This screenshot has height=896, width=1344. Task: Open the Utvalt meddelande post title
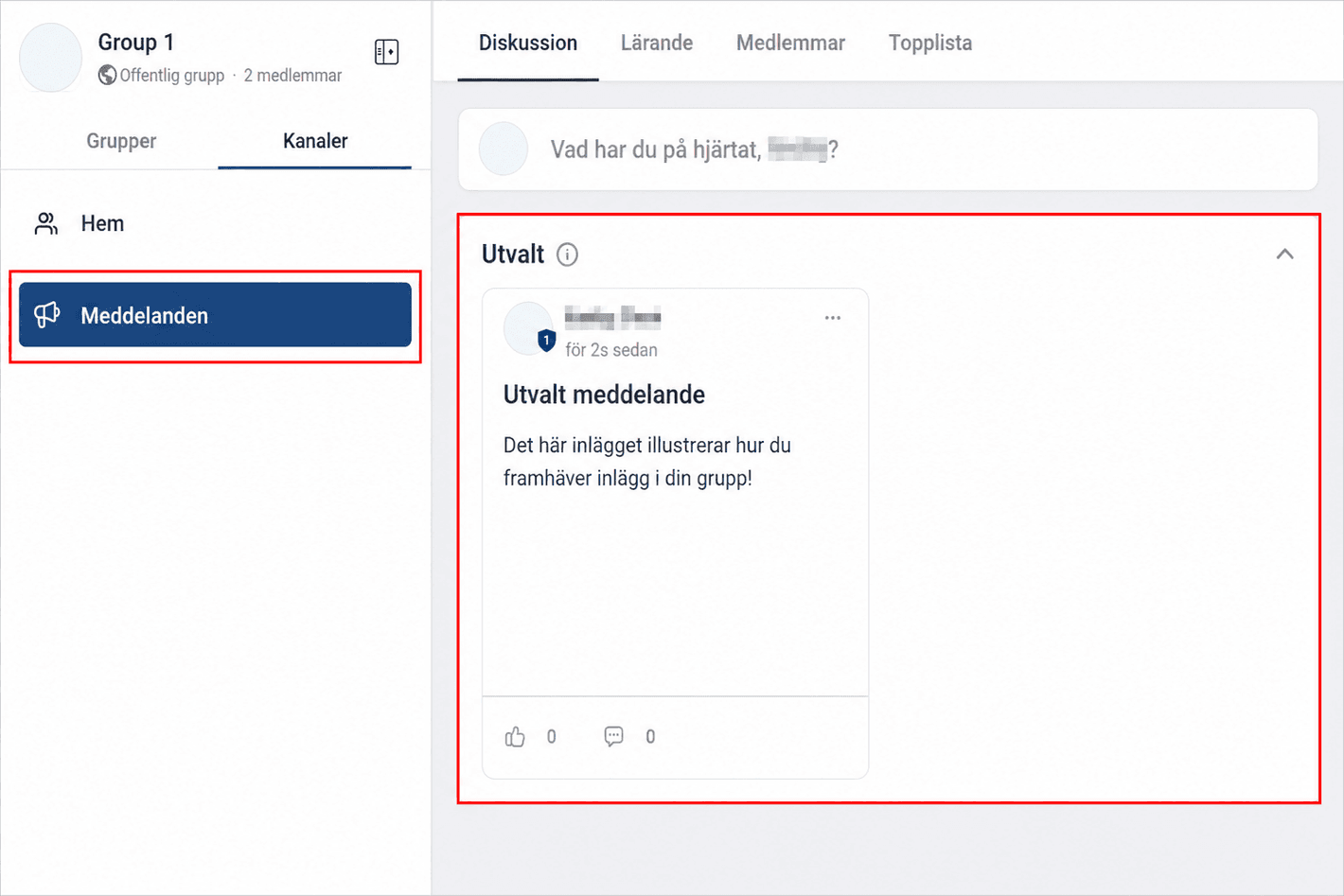(x=604, y=395)
